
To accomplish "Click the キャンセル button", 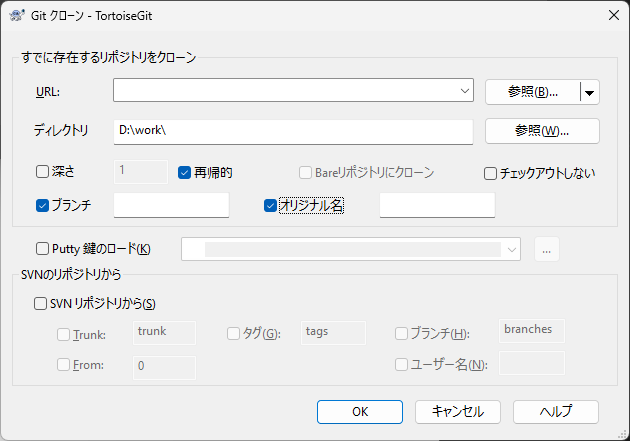I will coord(457,411).
